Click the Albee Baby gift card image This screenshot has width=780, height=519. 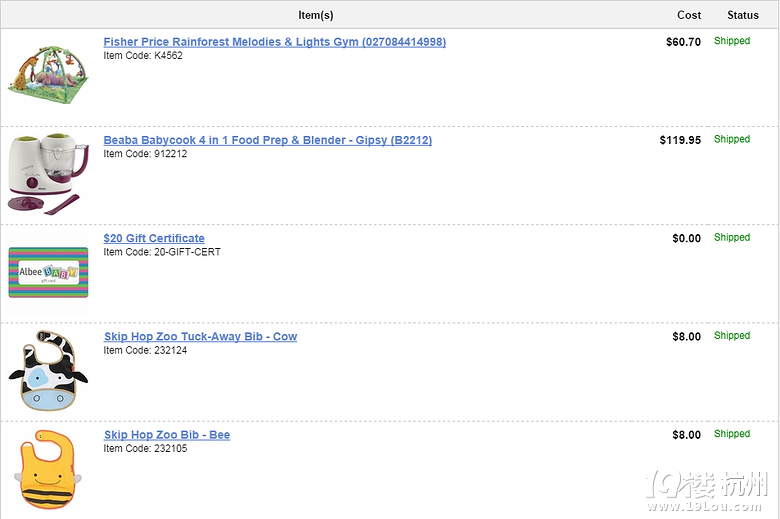point(48,272)
